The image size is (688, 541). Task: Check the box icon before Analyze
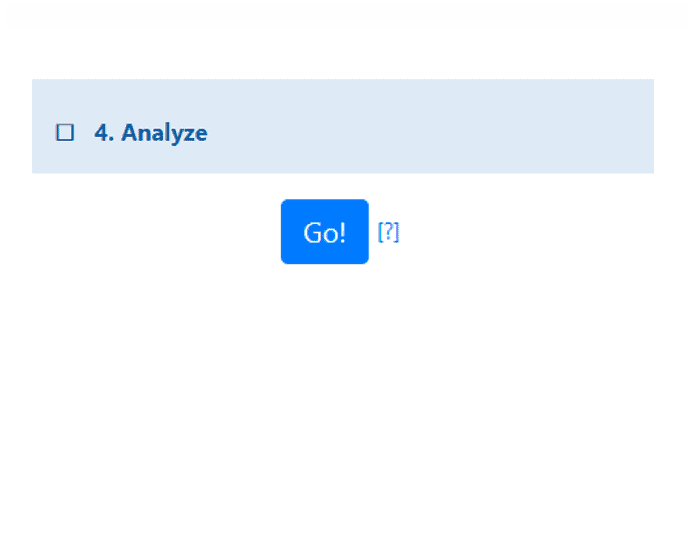point(65,133)
